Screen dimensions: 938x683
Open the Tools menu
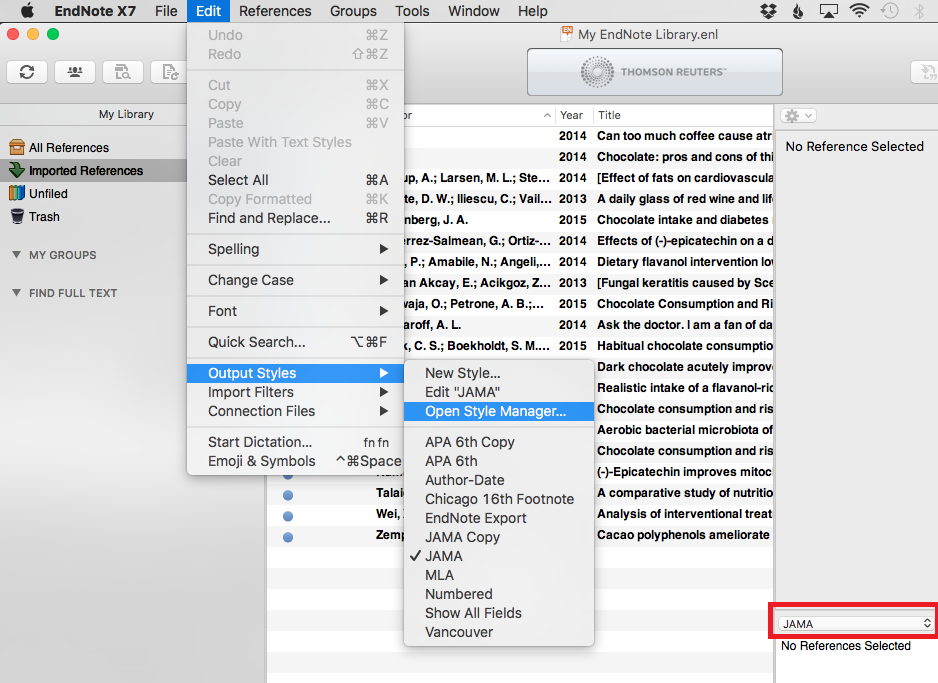[412, 11]
